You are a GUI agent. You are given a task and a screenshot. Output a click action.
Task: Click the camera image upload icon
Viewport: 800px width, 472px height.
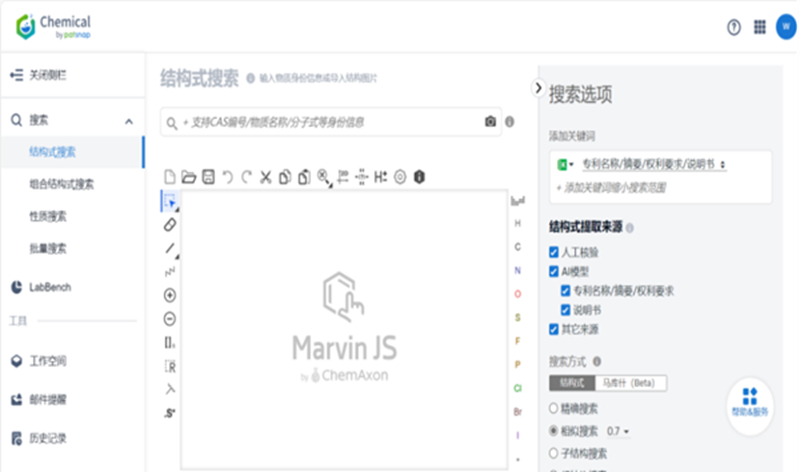[x=490, y=121]
